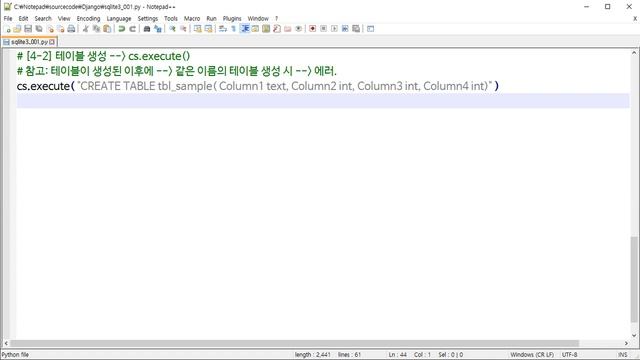Toggle Show All Characters icon
The image size is (640, 360).
233,29
